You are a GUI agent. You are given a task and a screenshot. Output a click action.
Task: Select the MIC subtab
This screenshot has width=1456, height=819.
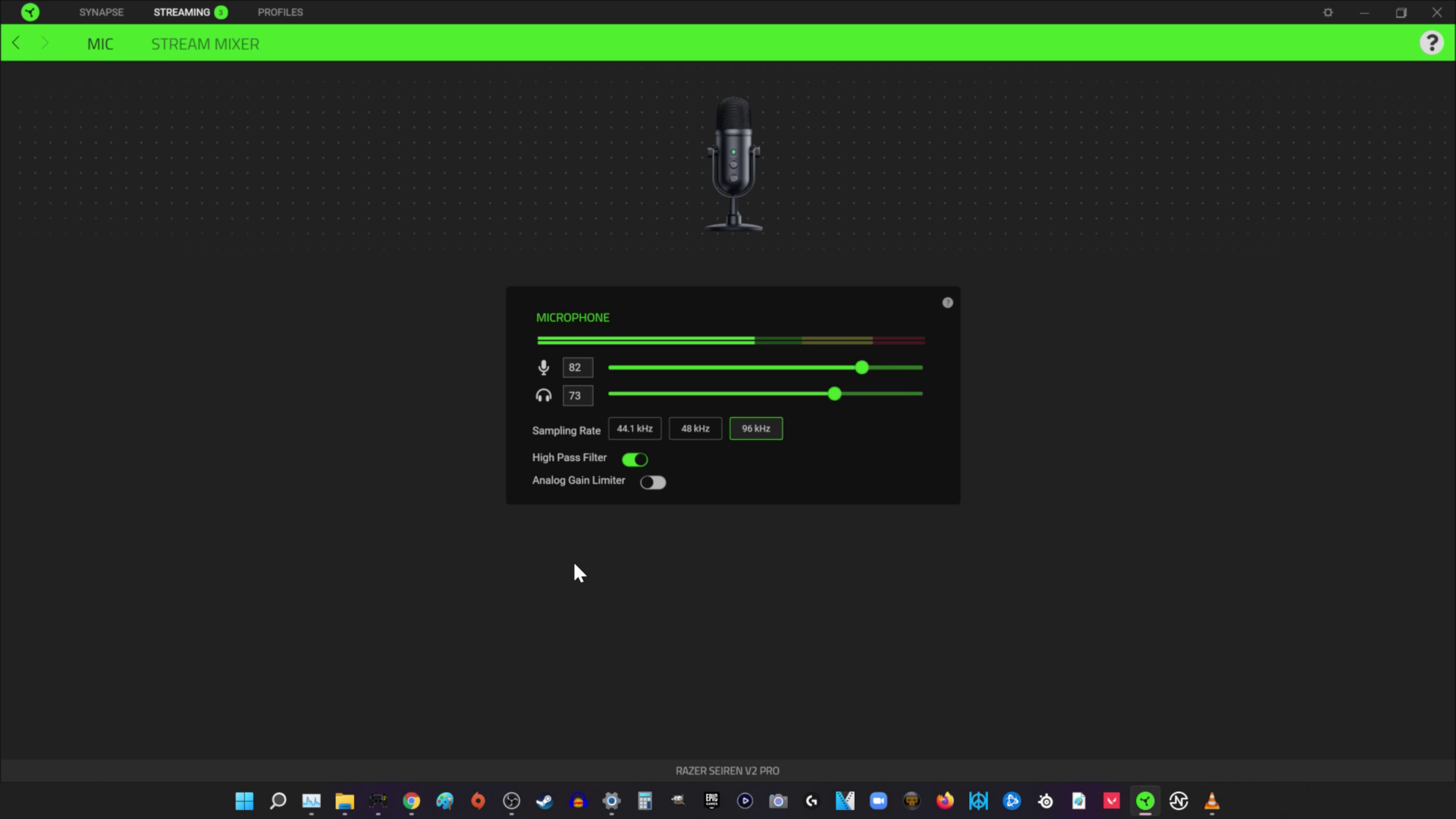pyautogui.click(x=100, y=44)
